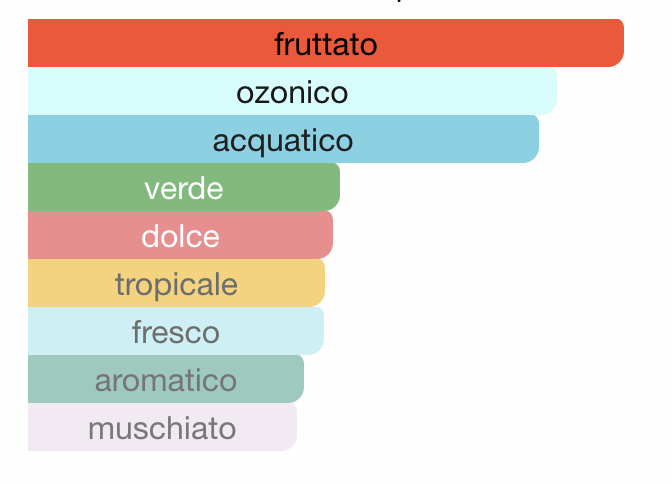Select the teal aromatico bar
The height and width of the screenshot is (484, 672).
[166, 379]
